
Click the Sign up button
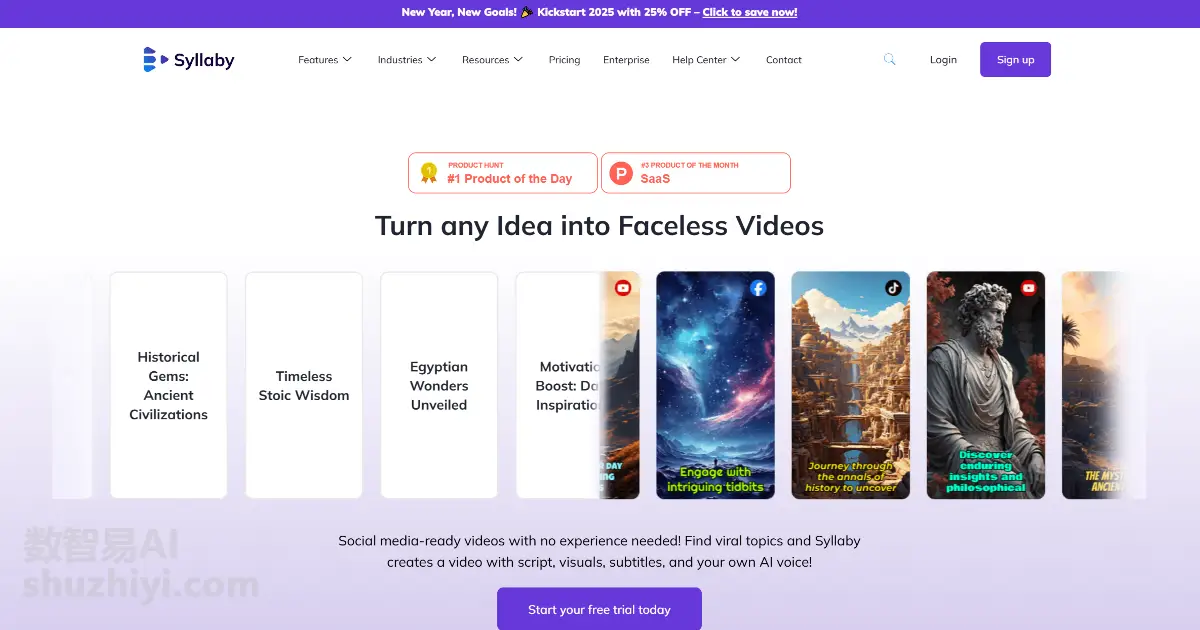pos(1015,60)
